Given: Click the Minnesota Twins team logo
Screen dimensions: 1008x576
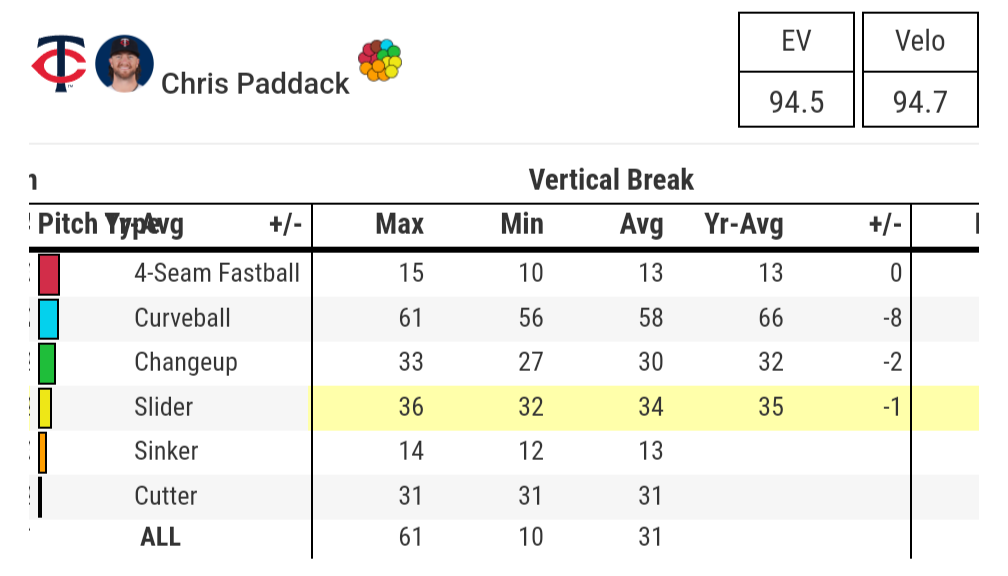Looking at the screenshot, I should [59, 65].
